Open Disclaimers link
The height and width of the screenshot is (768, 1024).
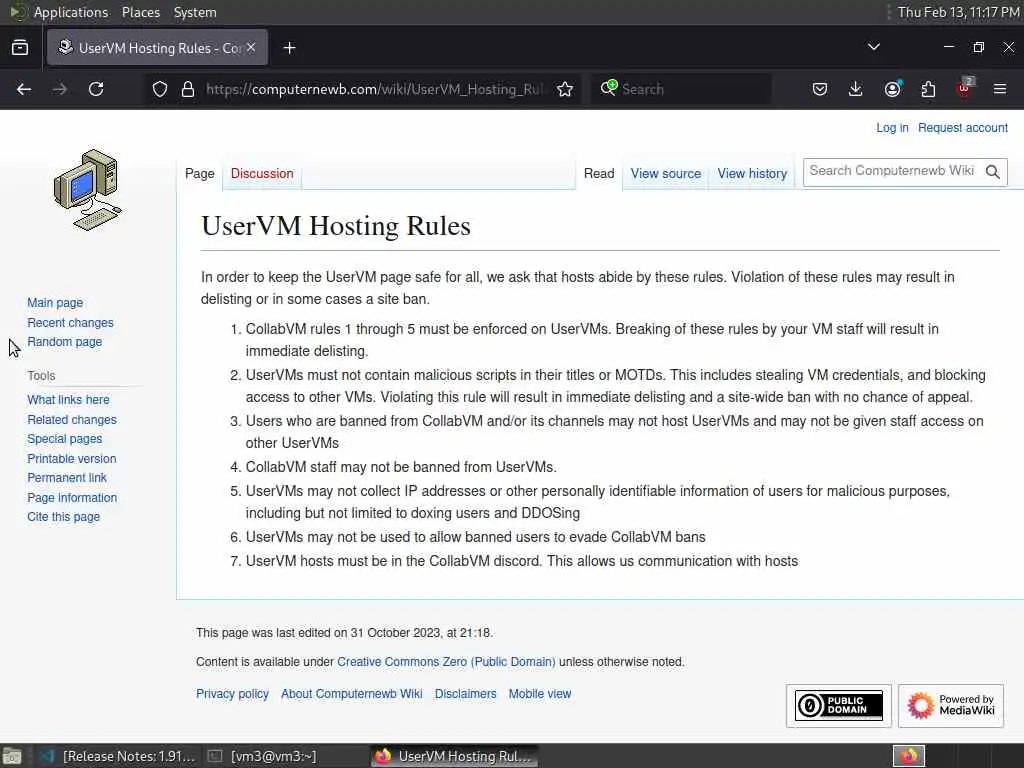click(x=465, y=694)
